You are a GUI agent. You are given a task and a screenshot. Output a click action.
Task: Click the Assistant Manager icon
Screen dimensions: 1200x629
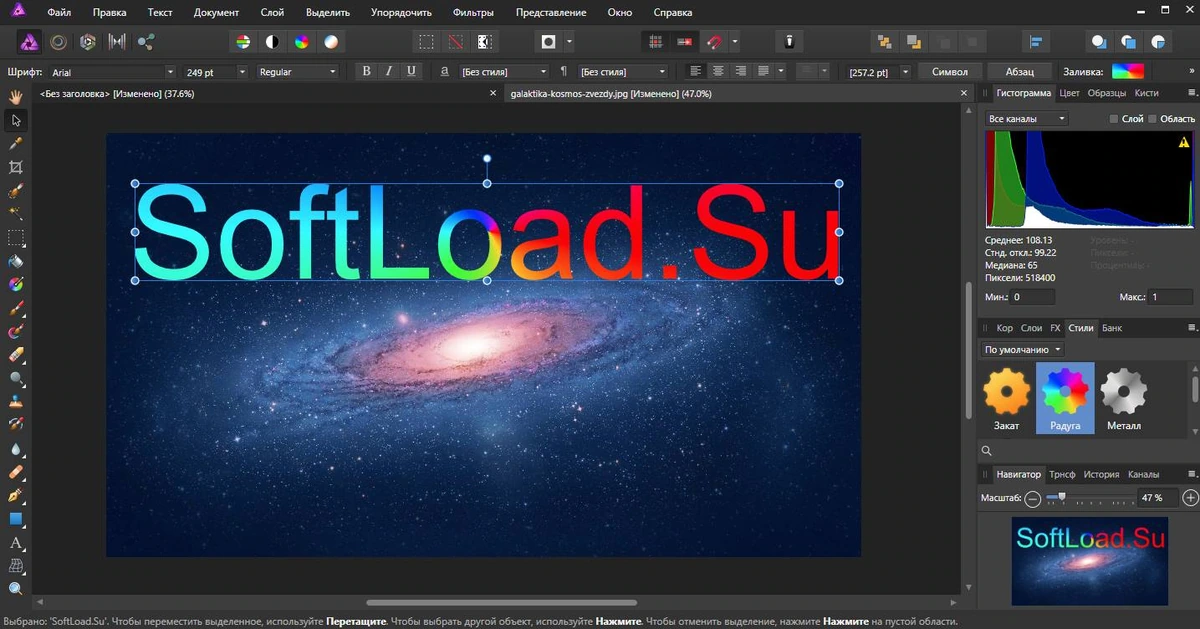(790, 42)
